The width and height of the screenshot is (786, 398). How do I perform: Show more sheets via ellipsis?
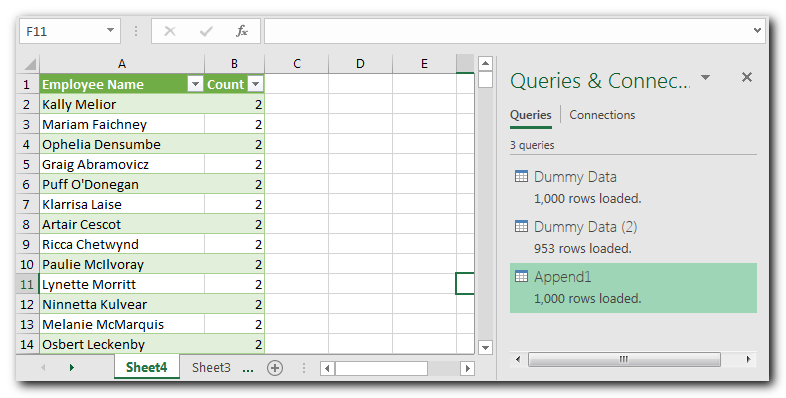pos(248,369)
